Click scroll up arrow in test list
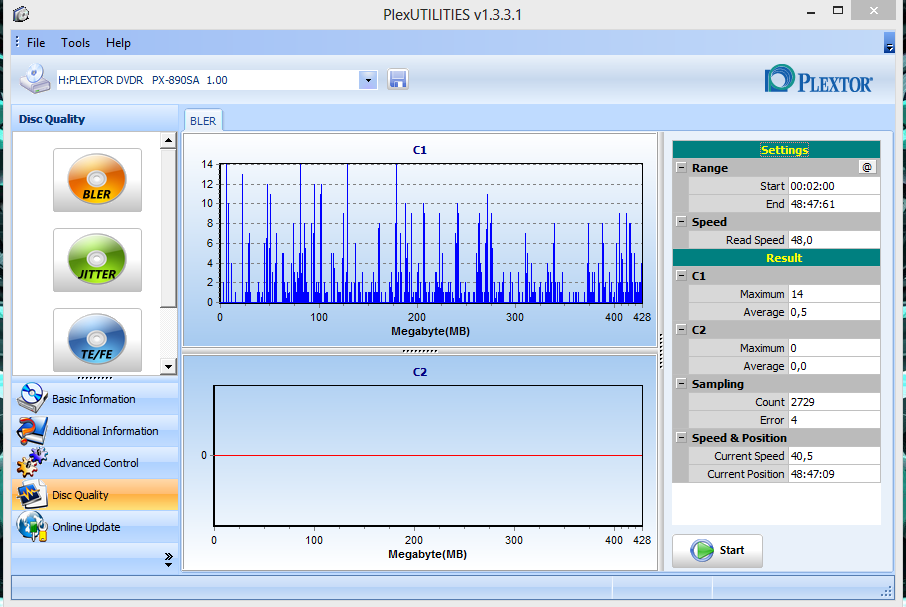The height and width of the screenshot is (607, 906). (168, 140)
